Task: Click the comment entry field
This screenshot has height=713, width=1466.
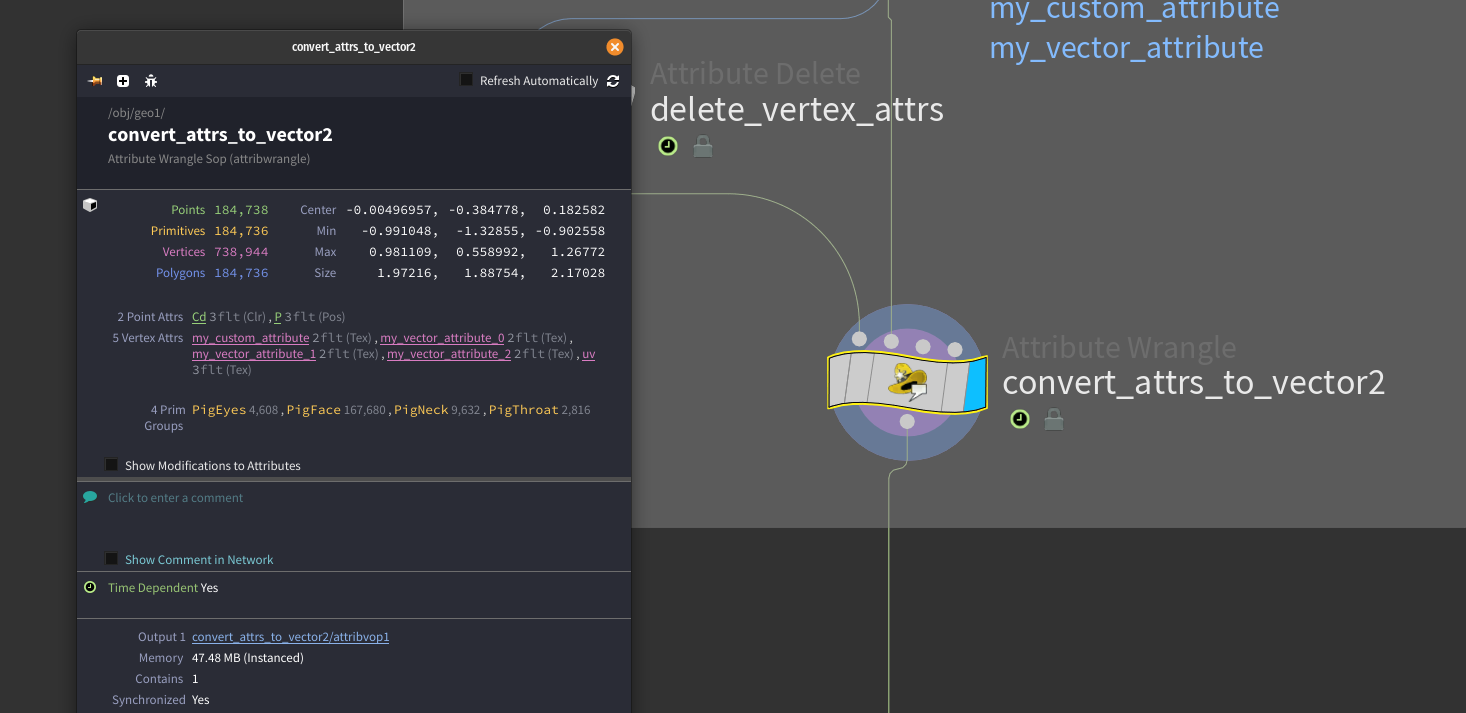Action: pyautogui.click(x=176, y=497)
